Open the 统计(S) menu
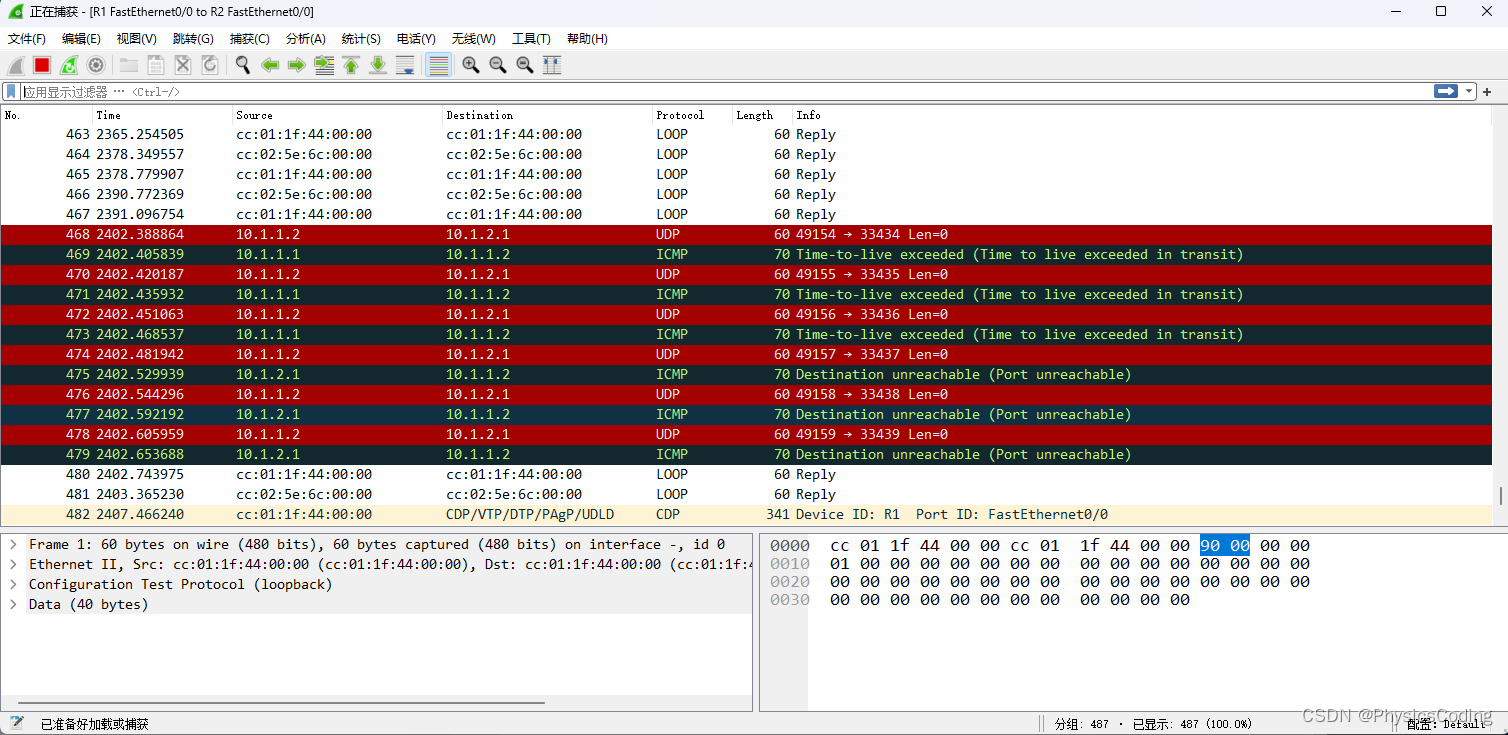 (360, 39)
